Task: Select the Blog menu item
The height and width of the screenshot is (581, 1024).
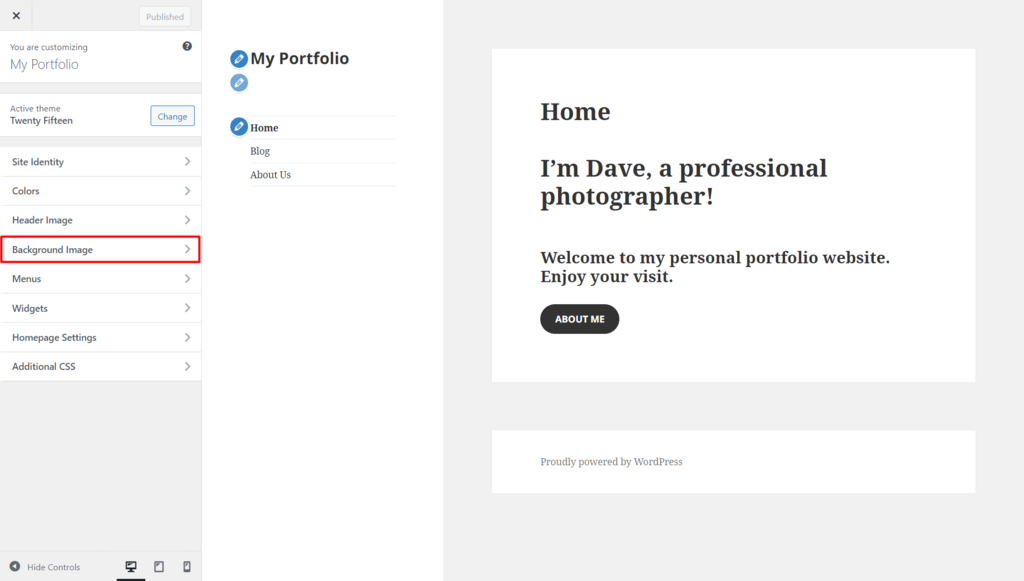Action: (x=260, y=151)
